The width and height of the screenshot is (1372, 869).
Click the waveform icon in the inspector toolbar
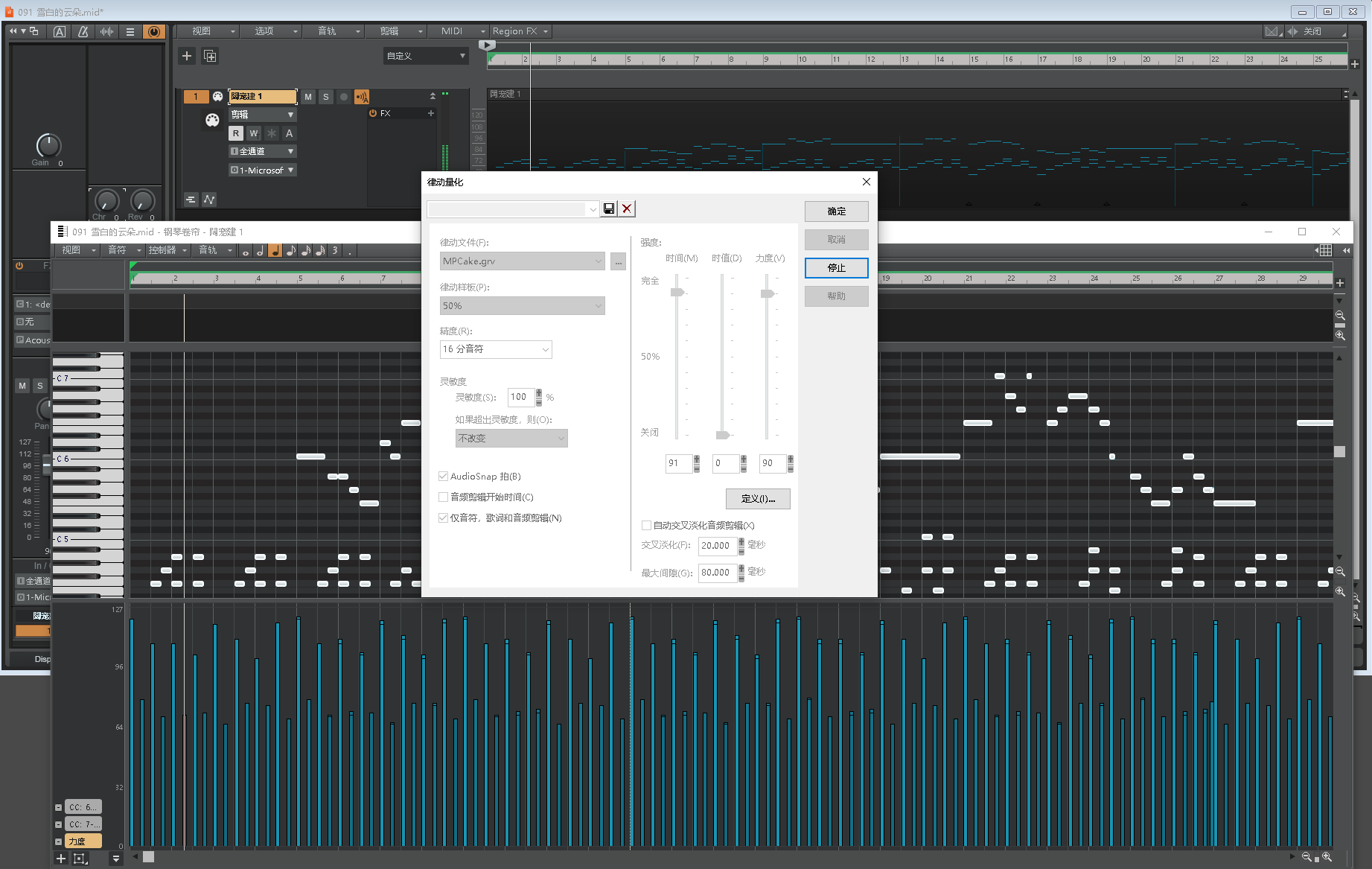pos(106,31)
